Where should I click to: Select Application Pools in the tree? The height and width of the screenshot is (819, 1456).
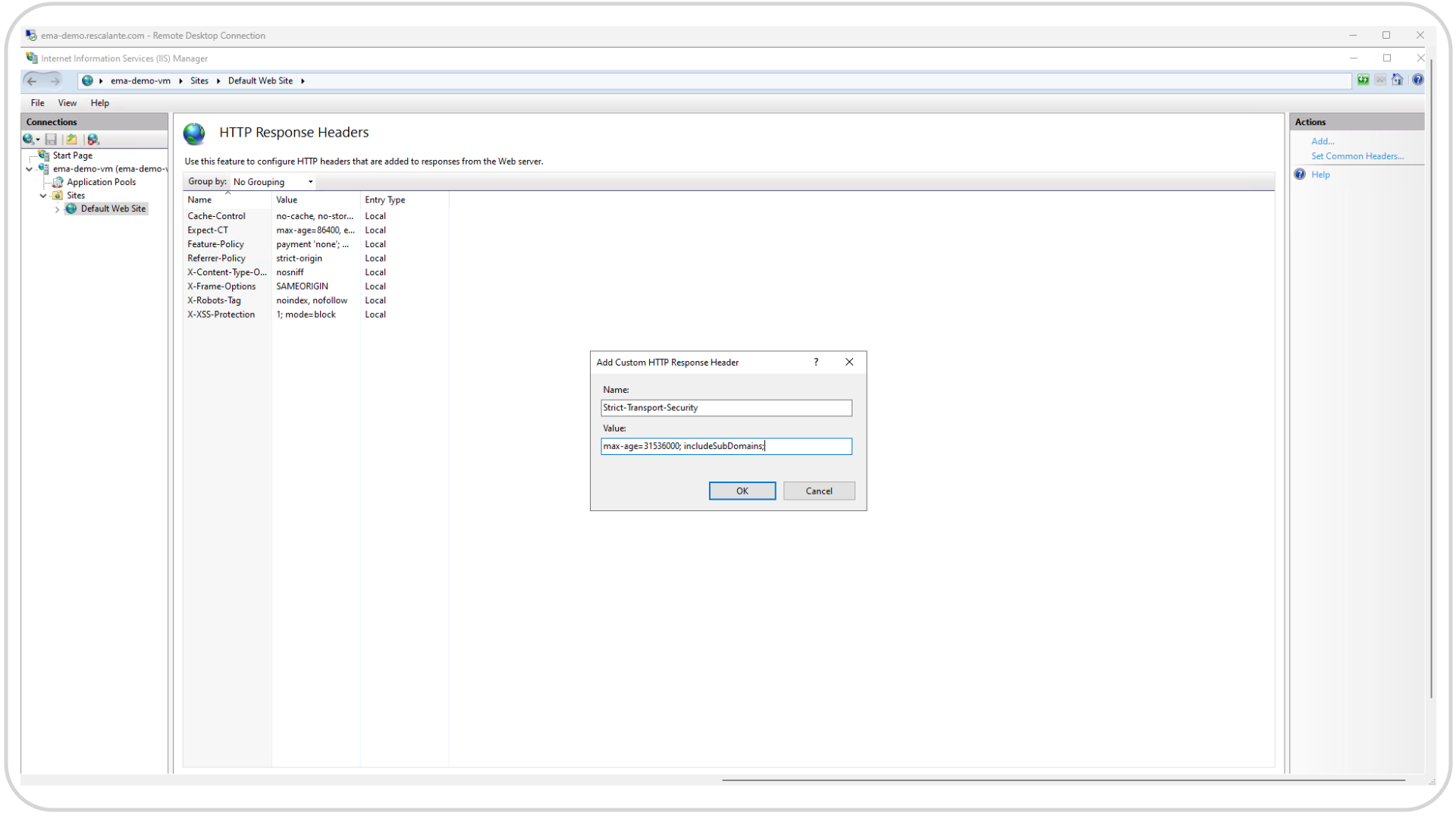[102, 182]
